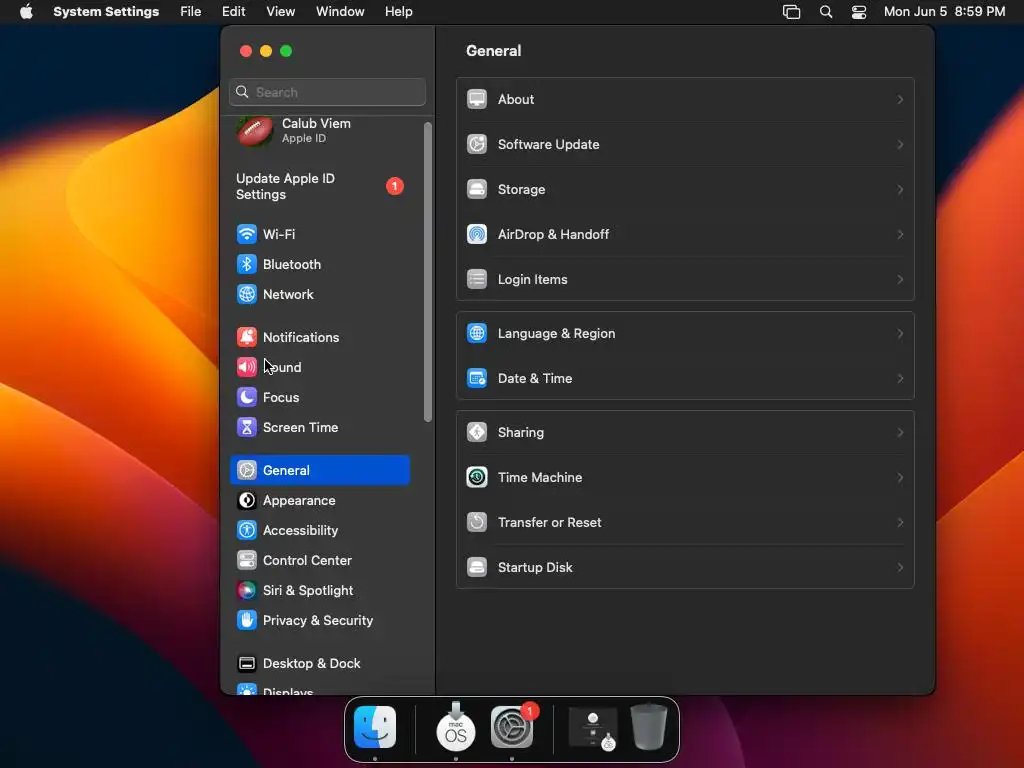Screen dimensions: 1024x768
Task: Open the Time Machine clock icon
Action: (x=477, y=477)
